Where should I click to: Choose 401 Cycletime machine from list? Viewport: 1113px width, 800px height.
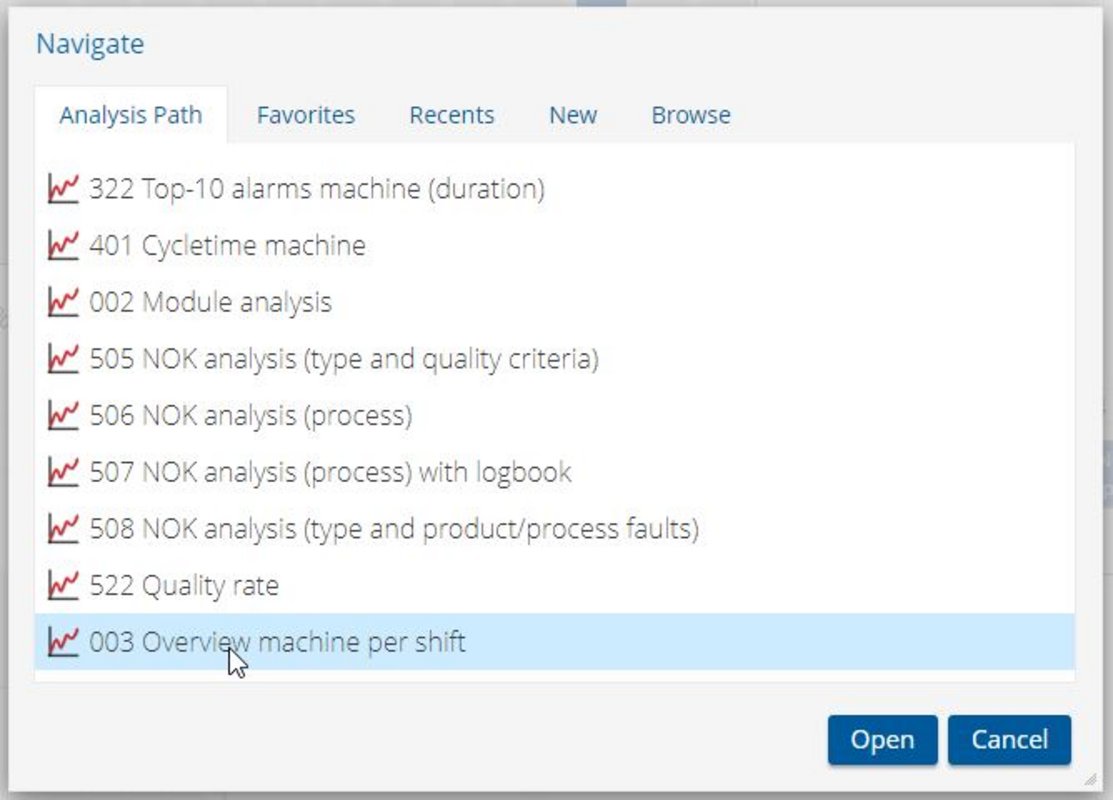tap(227, 245)
